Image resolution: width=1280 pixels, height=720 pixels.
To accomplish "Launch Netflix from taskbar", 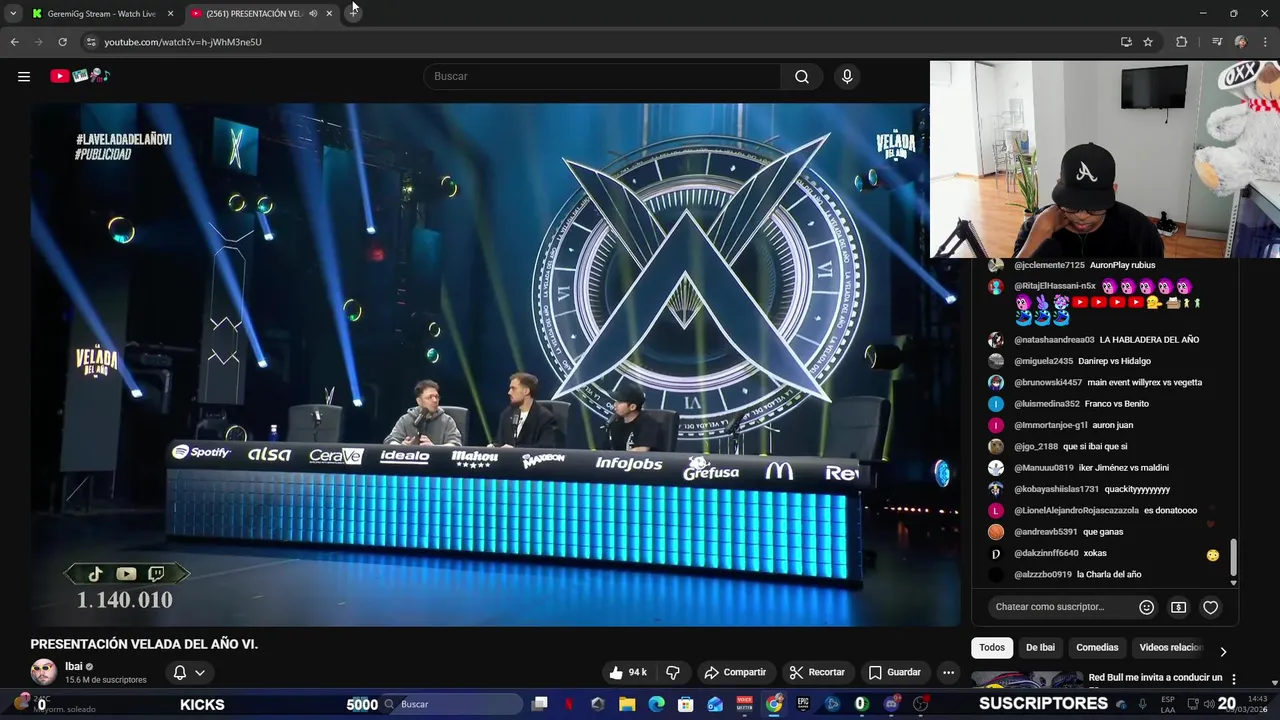I will click(569, 704).
